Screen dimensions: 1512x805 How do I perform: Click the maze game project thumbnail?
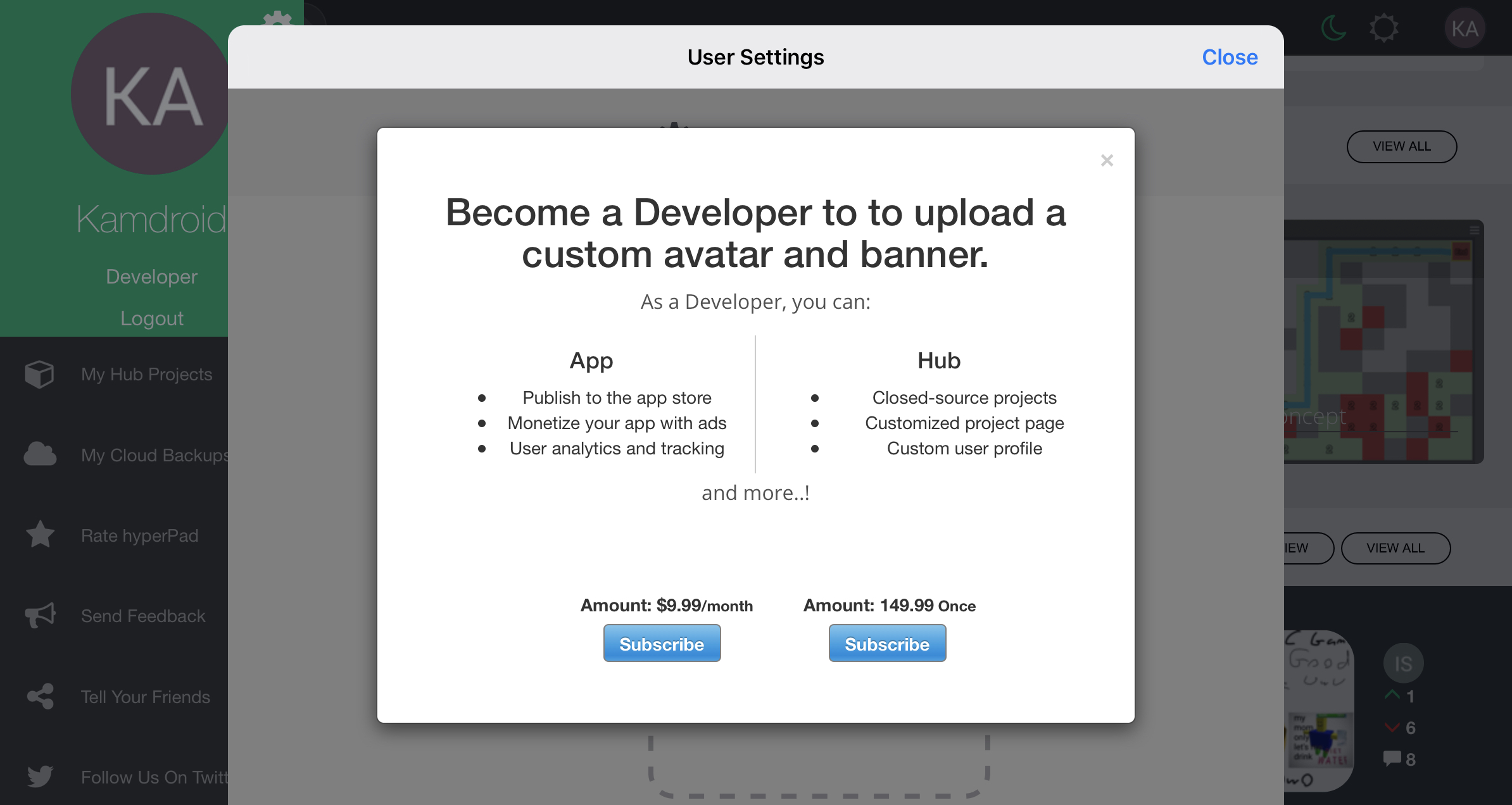1383,342
